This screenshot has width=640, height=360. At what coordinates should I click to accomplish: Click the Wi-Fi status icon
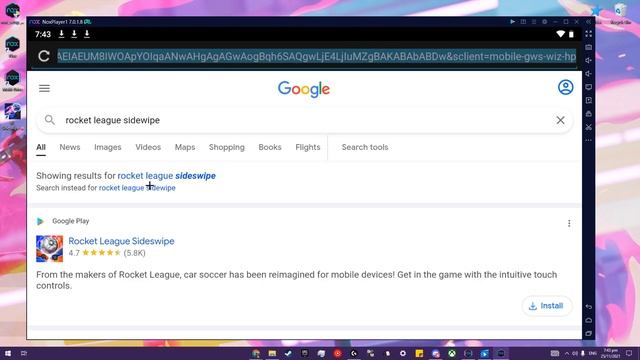tap(561, 34)
